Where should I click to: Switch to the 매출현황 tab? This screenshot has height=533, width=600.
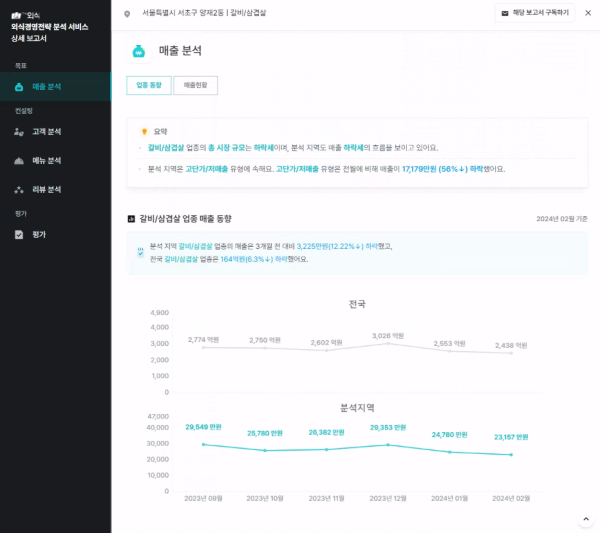coord(196,85)
